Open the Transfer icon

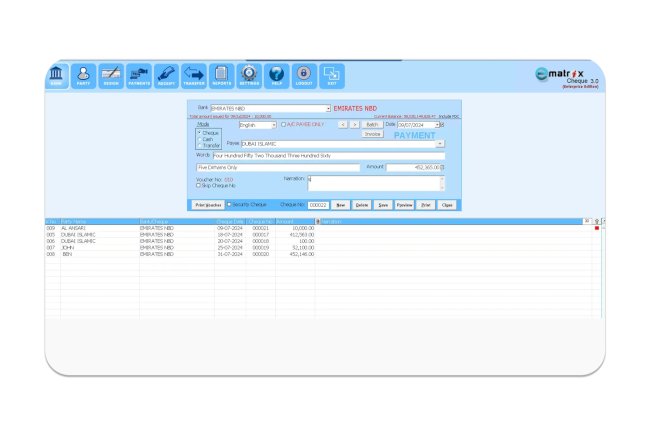[x=194, y=76]
